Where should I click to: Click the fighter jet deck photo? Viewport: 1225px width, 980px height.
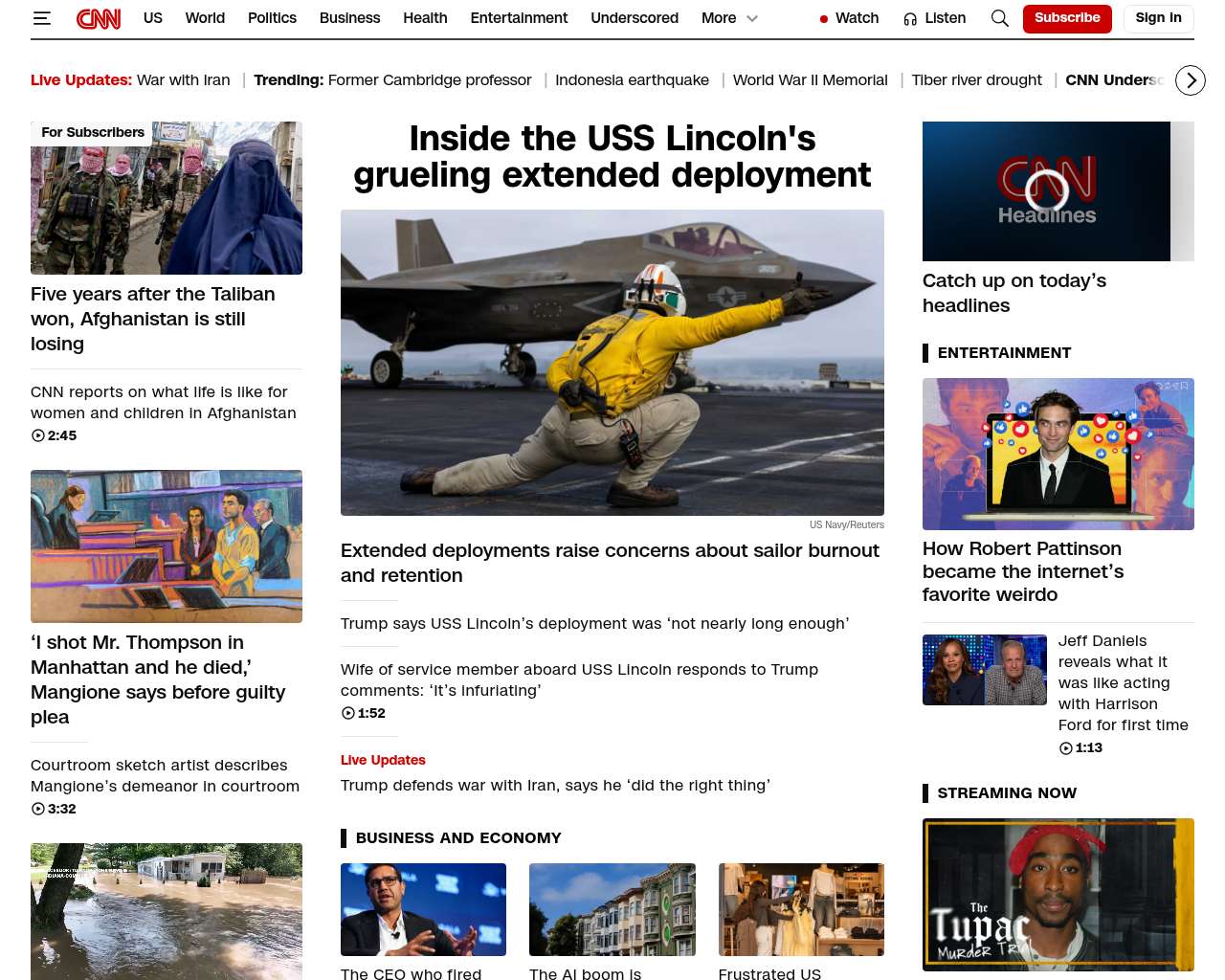pos(612,363)
